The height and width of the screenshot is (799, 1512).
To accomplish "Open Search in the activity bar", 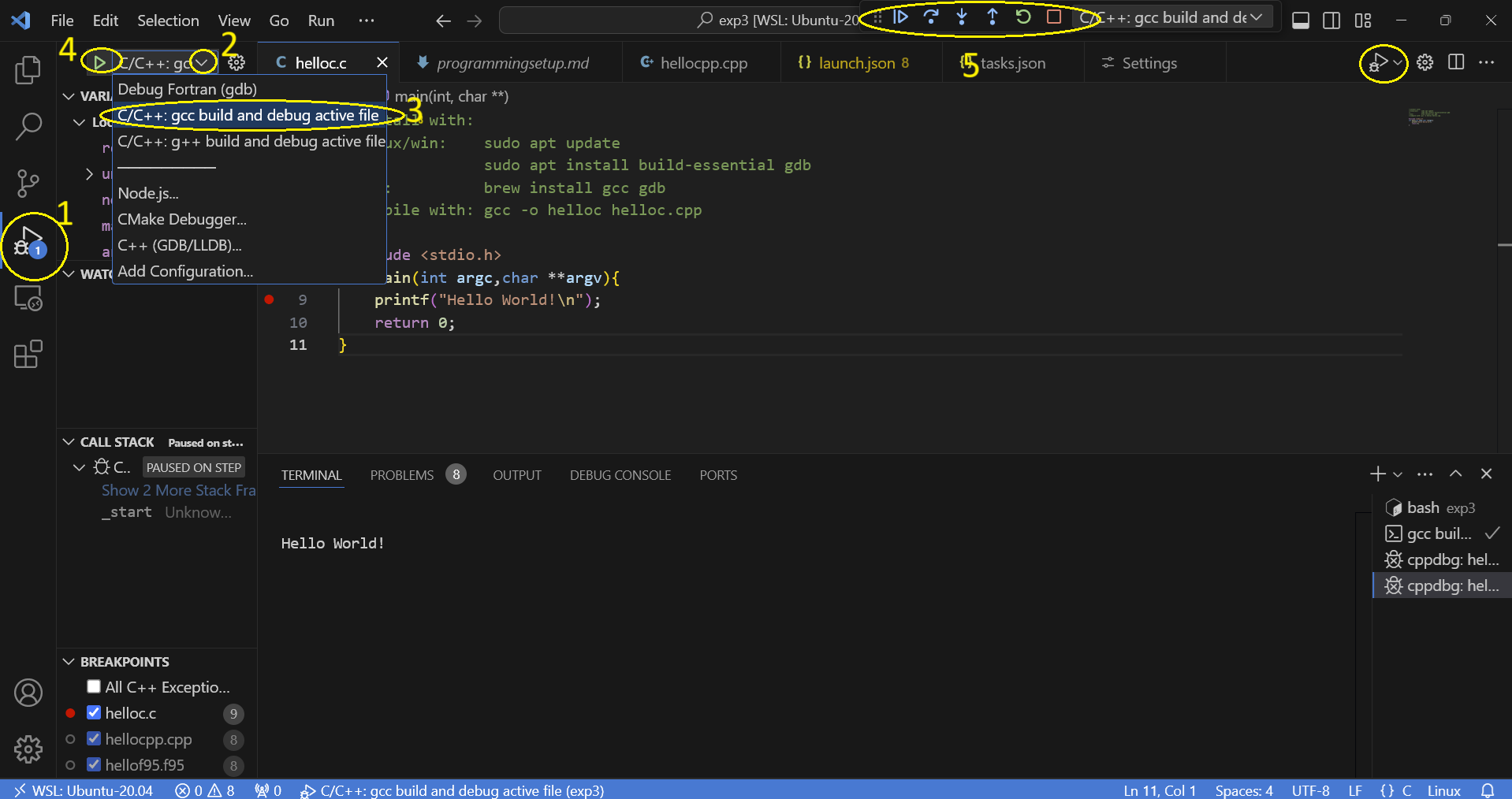I will [x=28, y=126].
